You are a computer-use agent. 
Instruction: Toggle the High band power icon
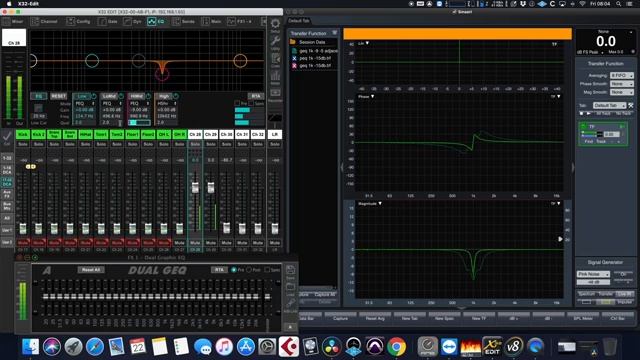pos(176,96)
